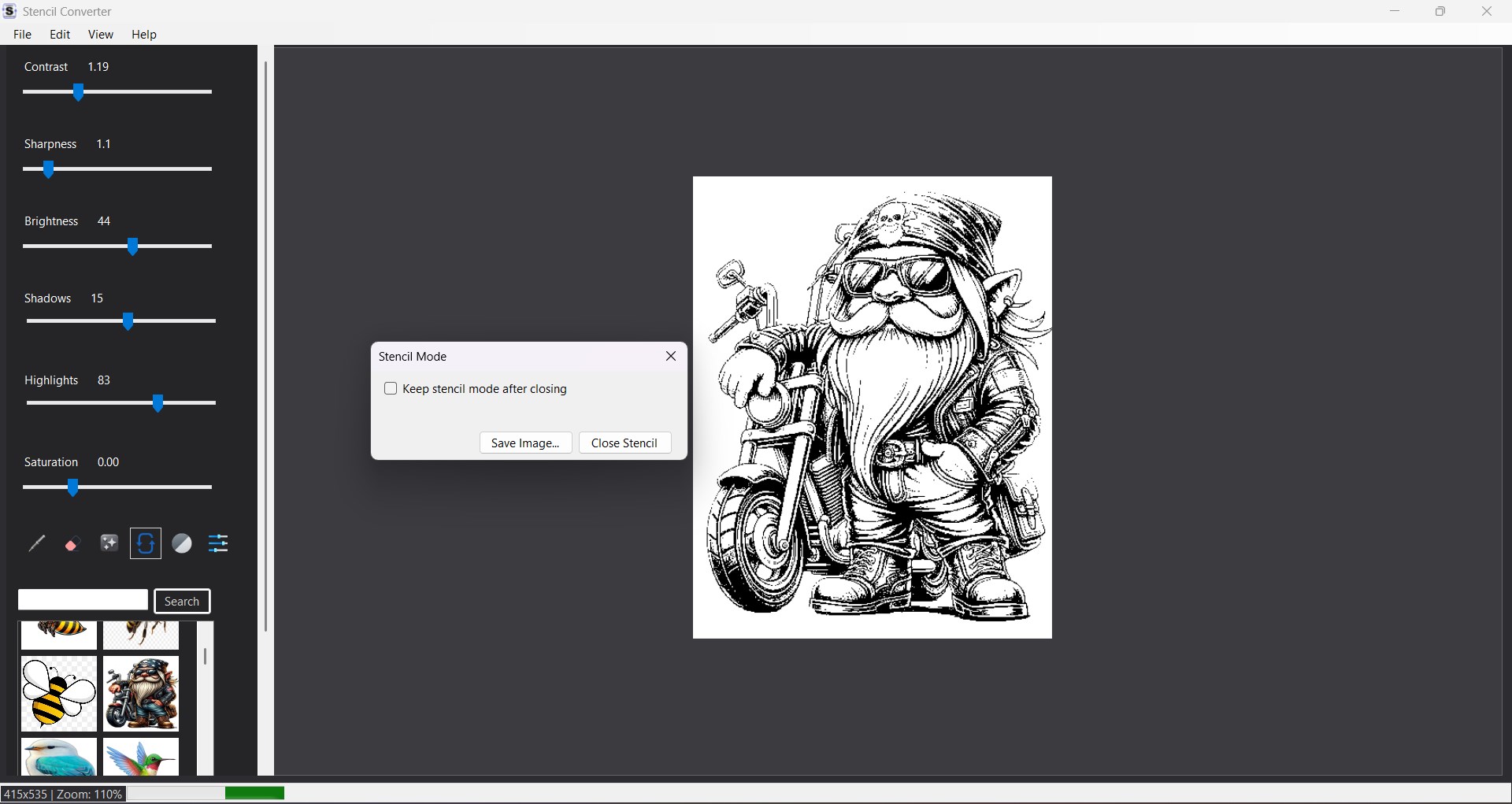Click the AI enhance sparkle icon
This screenshot has height=804, width=1512.
tap(109, 543)
